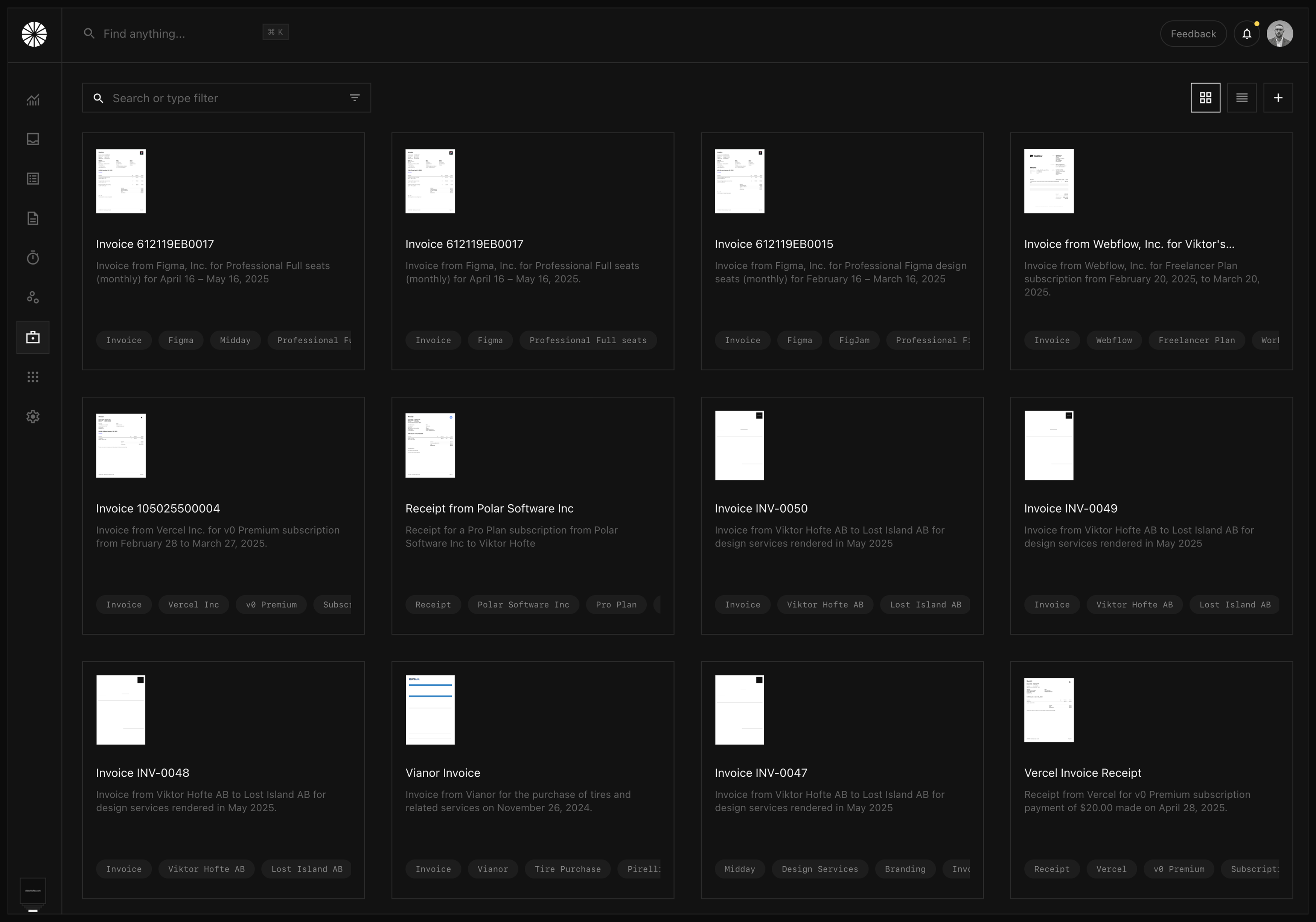Open the transactions list icon in sidebar

(33, 179)
